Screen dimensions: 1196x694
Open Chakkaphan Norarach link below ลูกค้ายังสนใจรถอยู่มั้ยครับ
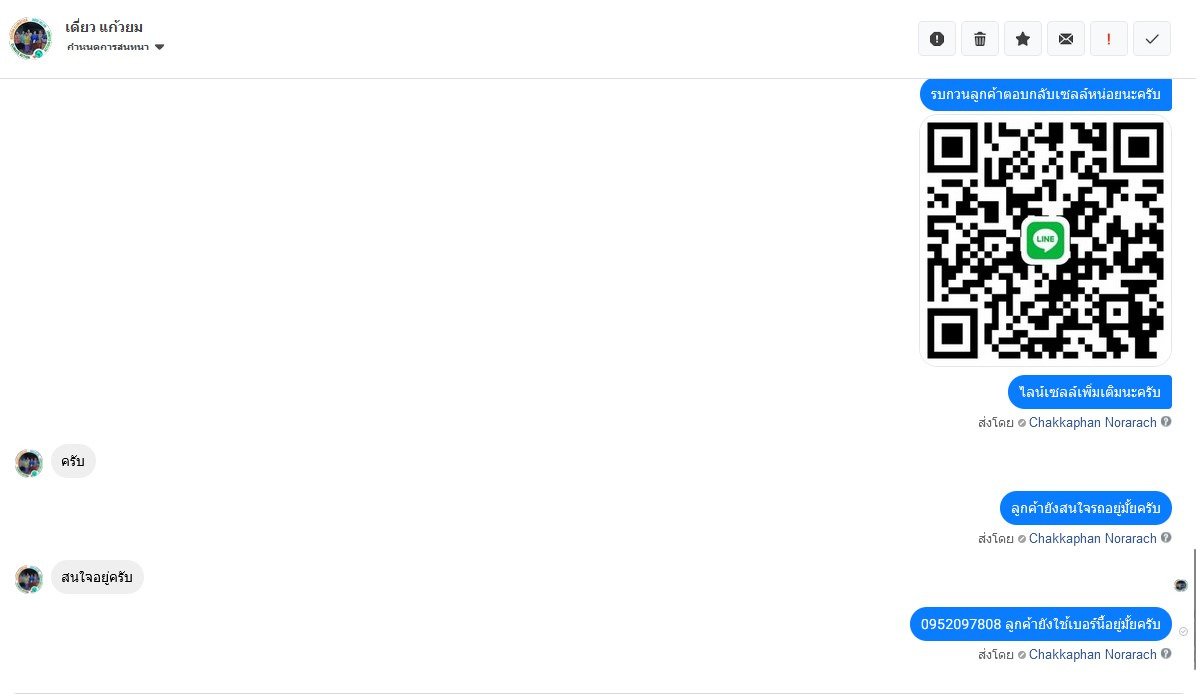click(1092, 538)
